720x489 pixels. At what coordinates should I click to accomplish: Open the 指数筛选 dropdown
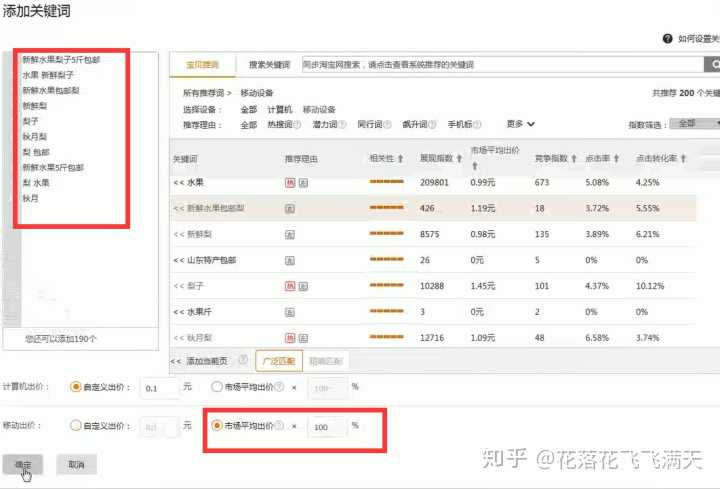coord(695,124)
